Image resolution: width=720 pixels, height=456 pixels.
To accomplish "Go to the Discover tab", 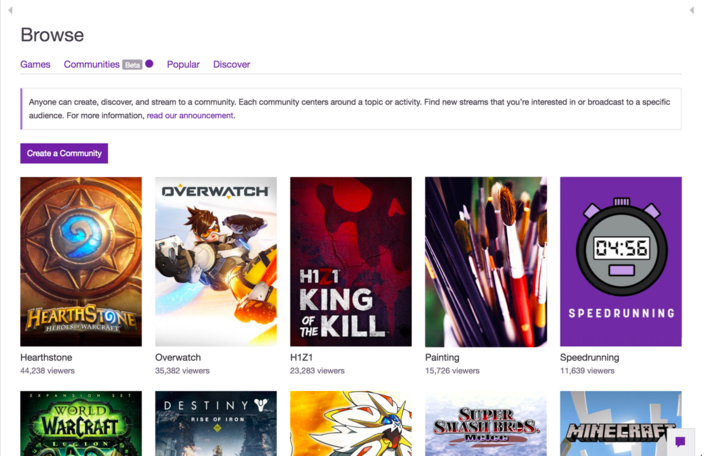I will click(x=231, y=64).
